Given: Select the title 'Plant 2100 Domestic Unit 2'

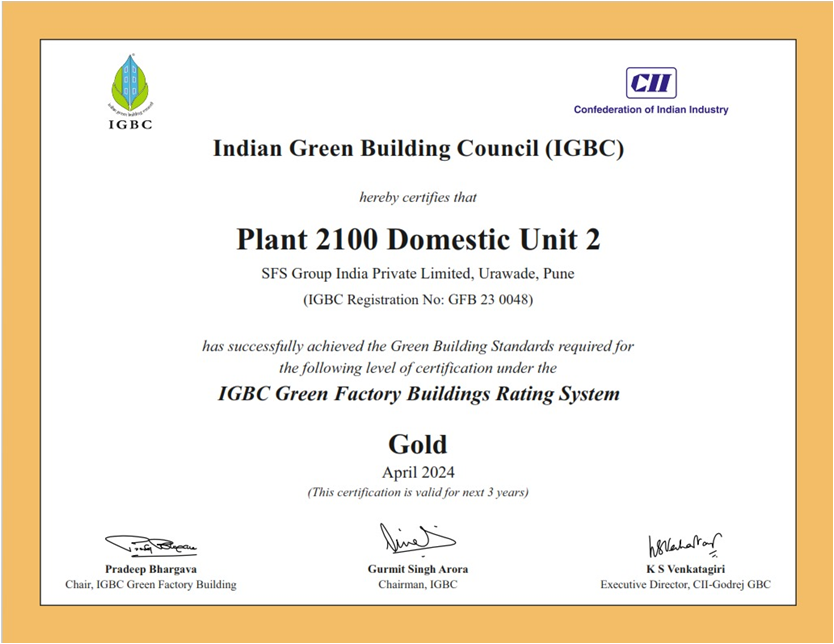Looking at the screenshot, I should click(418, 239).
